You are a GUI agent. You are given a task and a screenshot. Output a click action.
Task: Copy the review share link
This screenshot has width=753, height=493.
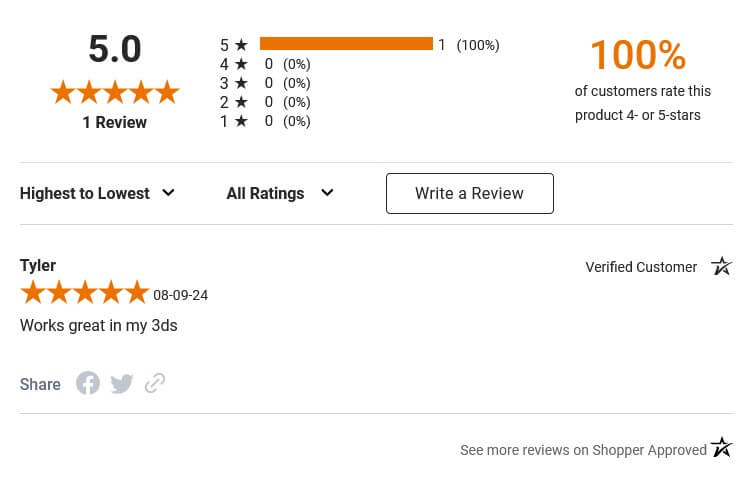click(155, 383)
